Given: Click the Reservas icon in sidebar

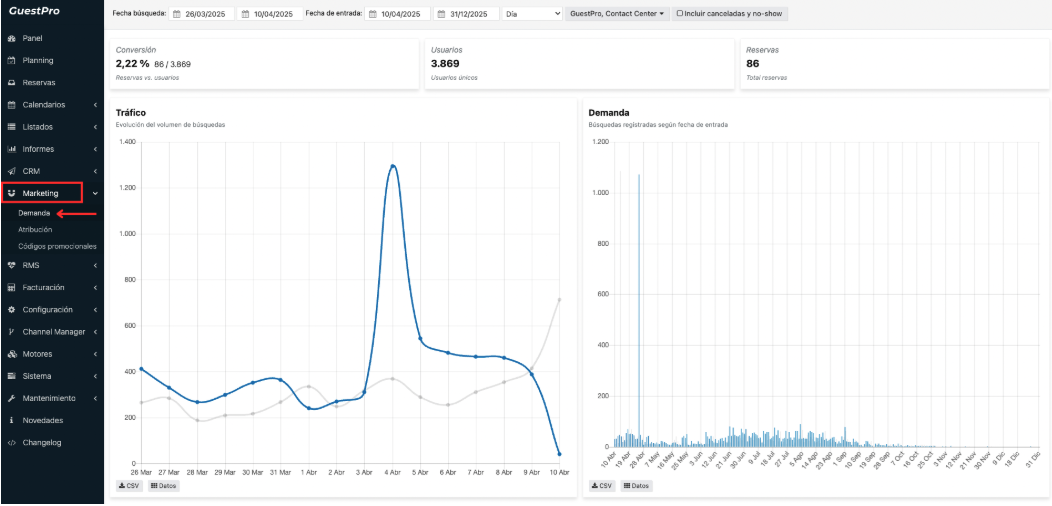Looking at the screenshot, I should click(x=11, y=83).
